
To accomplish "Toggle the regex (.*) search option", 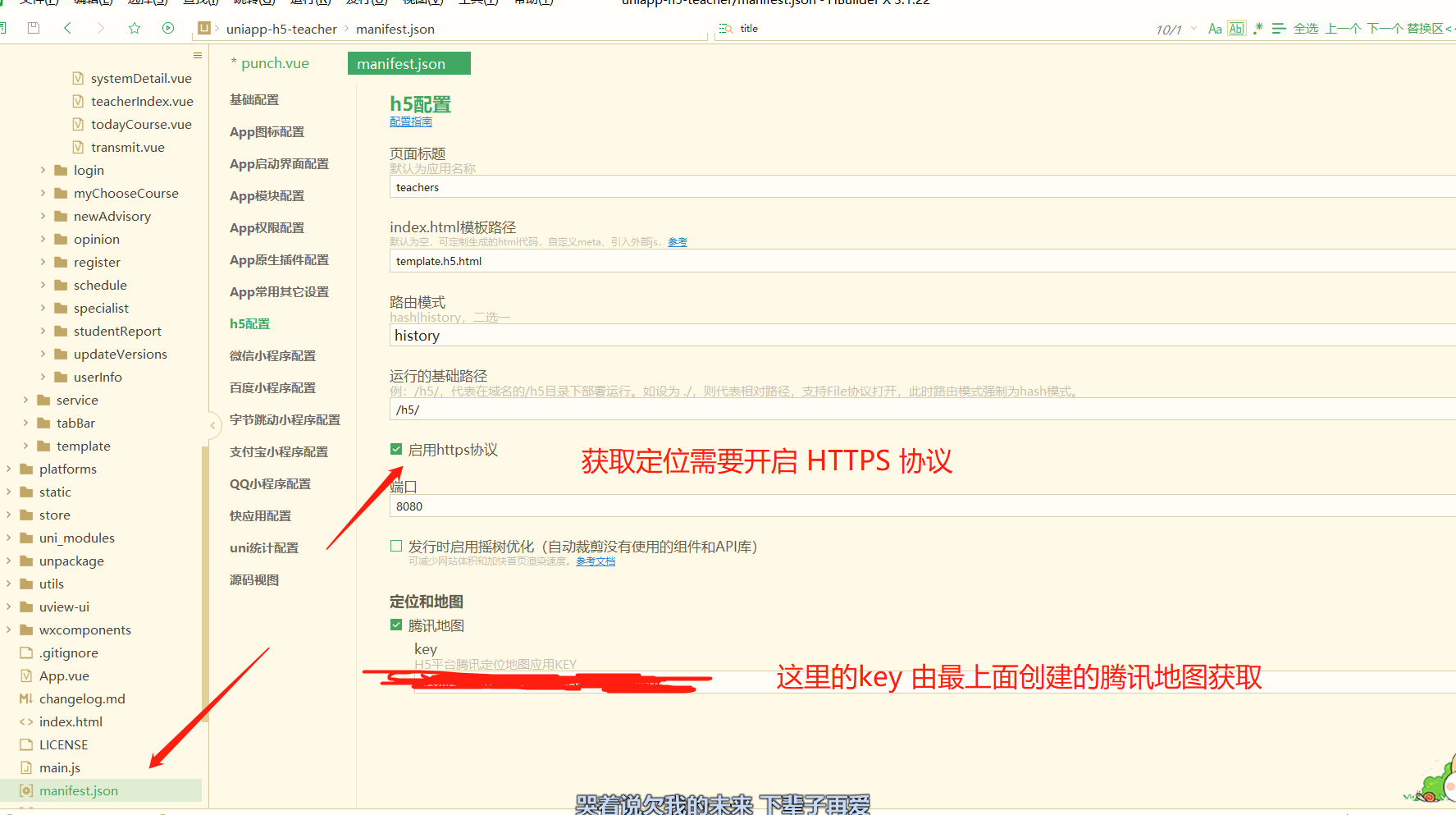I will click(x=1258, y=29).
